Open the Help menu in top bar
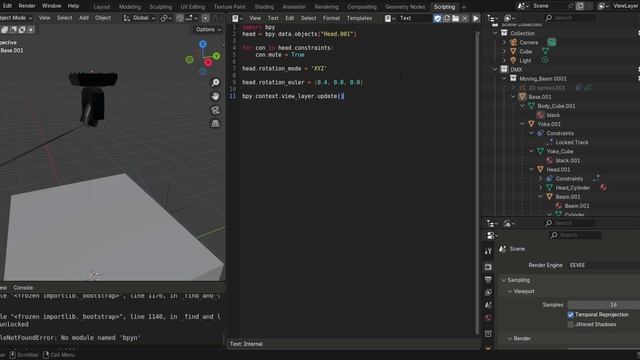This screenshot has height=360, width=640. pos(73,6)
